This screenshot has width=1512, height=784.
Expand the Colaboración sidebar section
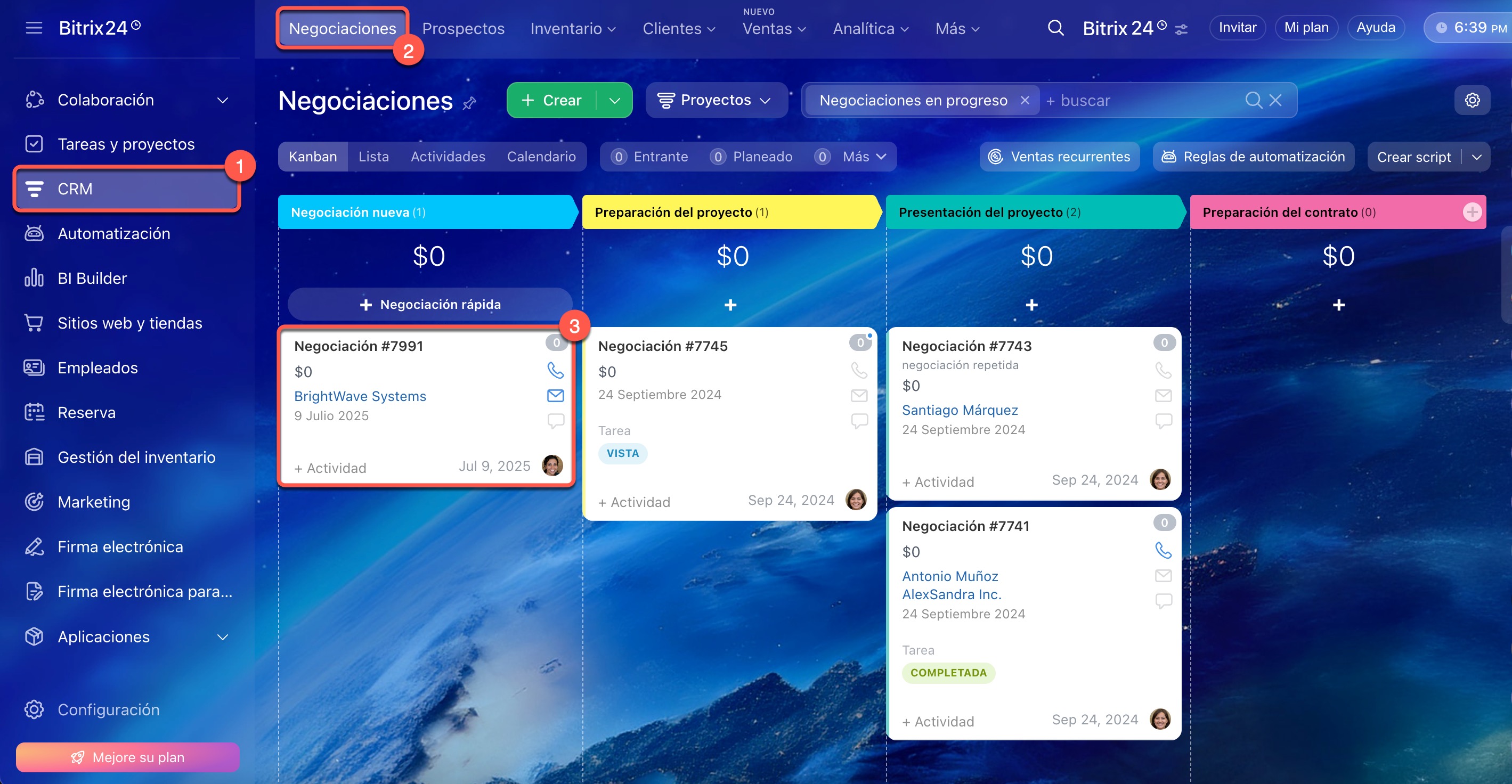click(223, 100)
